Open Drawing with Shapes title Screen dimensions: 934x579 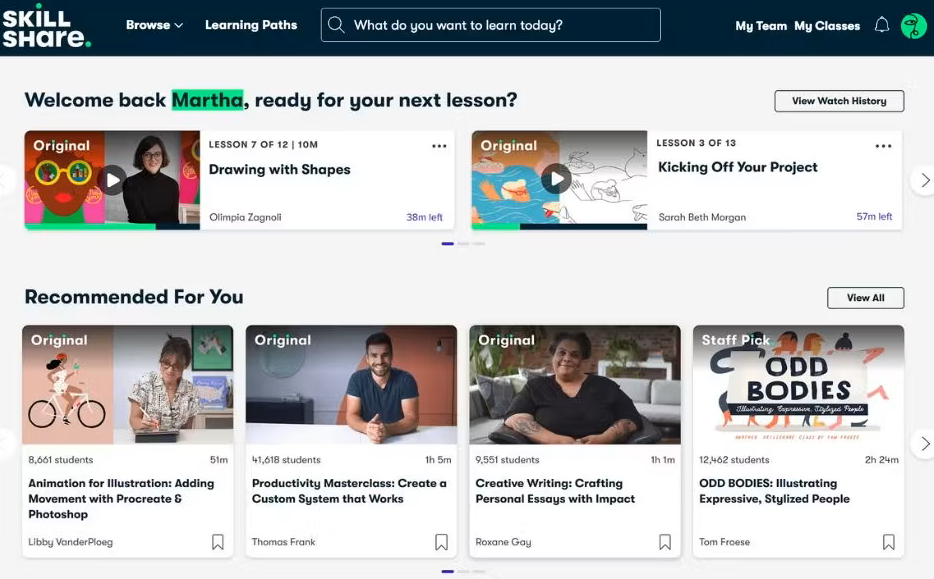279,170
